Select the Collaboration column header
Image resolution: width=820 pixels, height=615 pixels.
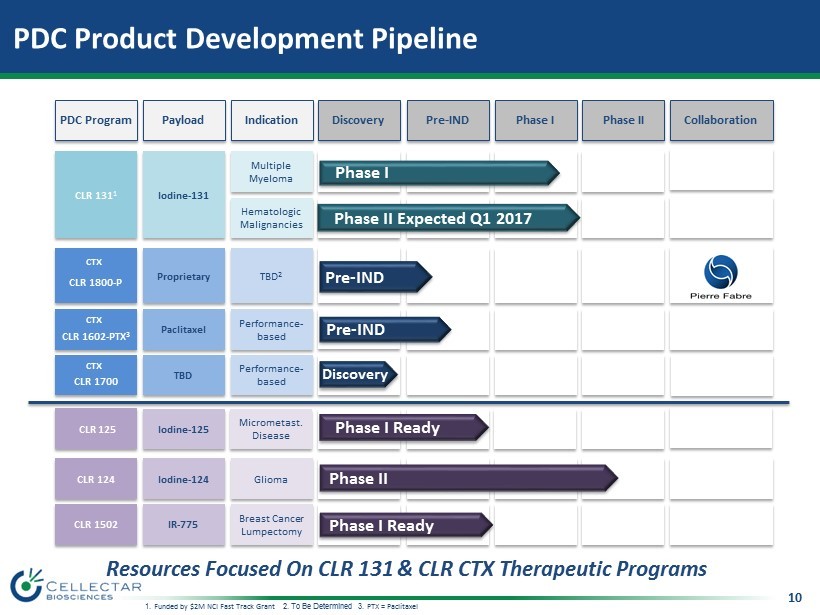point(720,120)
